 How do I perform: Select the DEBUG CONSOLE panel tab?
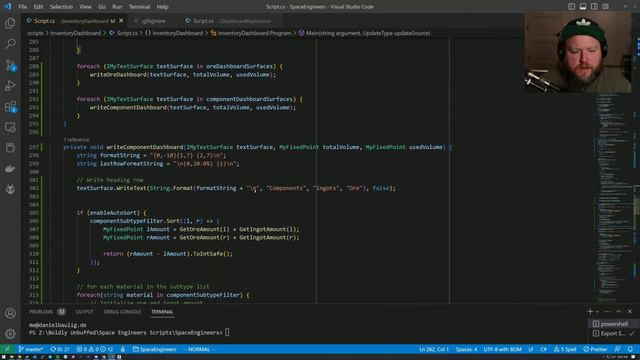[122, 312]
